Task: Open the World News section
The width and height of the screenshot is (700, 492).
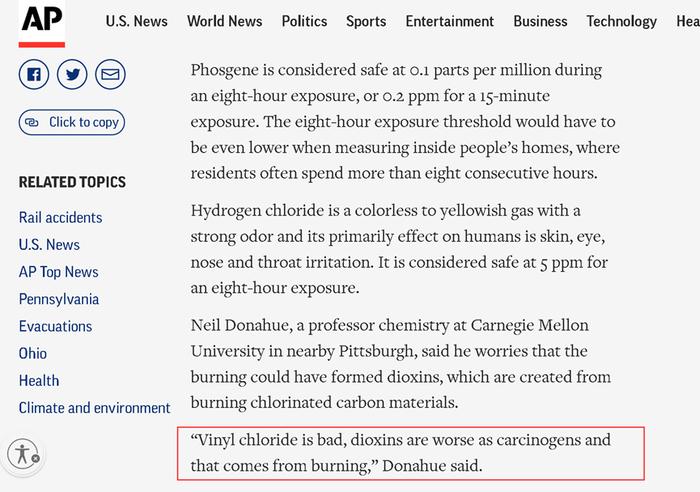Action: pos(225,21)
